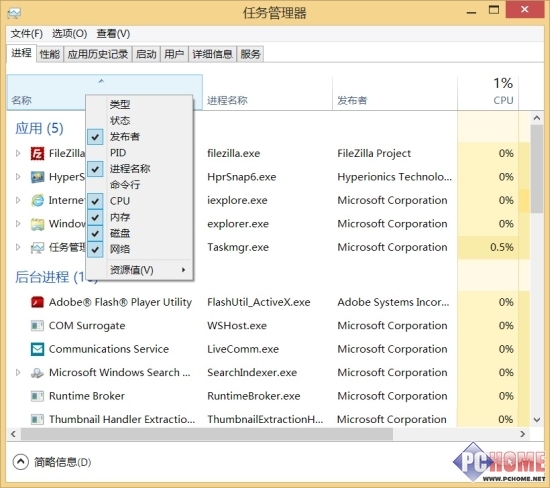Select the LiveComm.exe process name cell
Screen dimensions: 550x488
coord(243,349)
